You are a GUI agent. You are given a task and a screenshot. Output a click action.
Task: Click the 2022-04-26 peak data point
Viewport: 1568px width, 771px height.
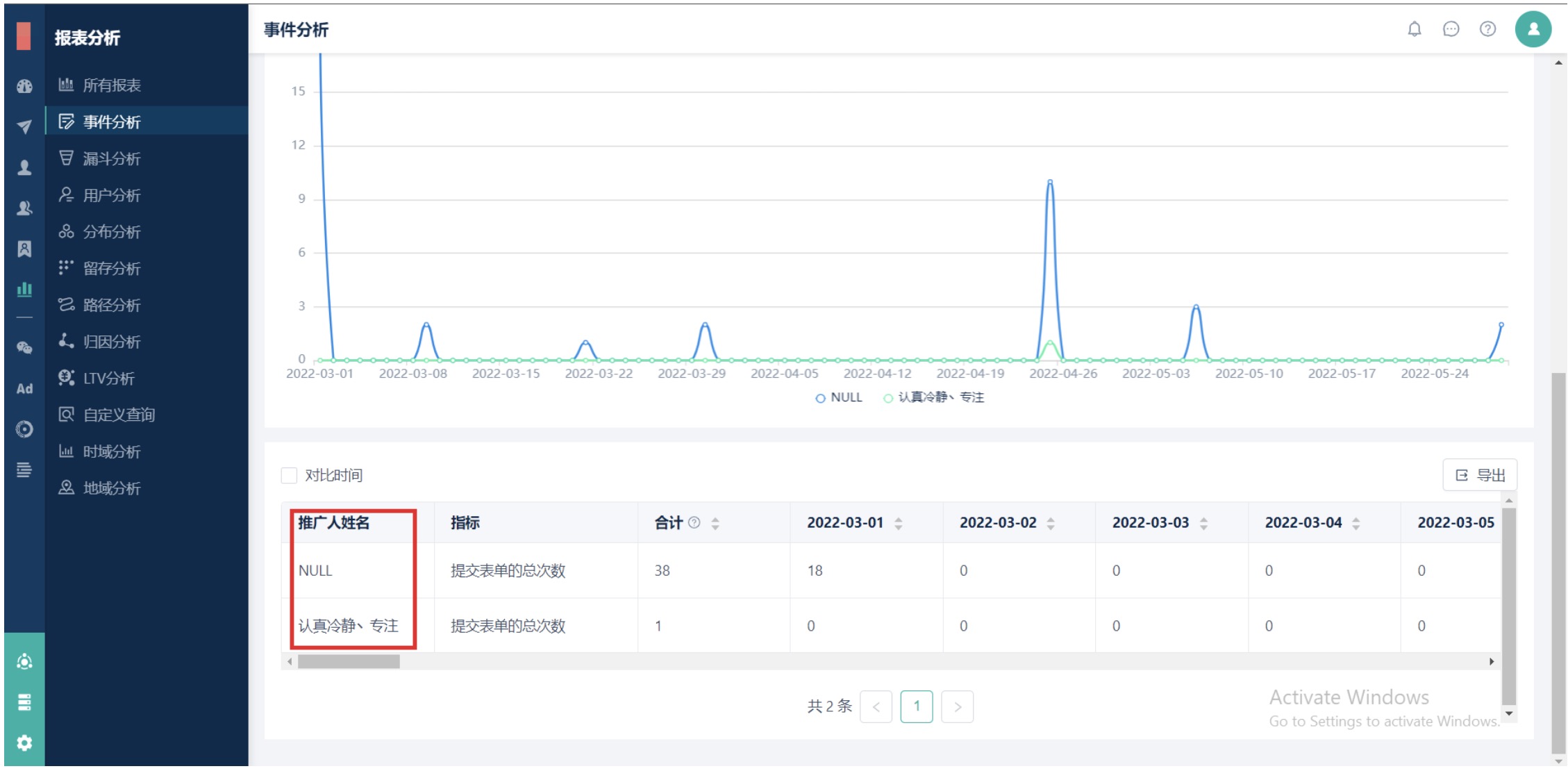pos(1050,181)
